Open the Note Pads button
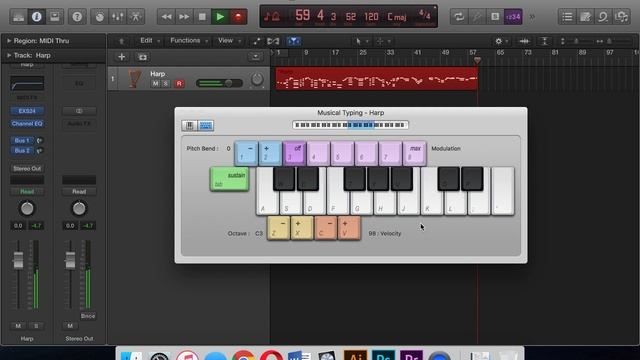This screenshot has height=360, width=640. 585,17
